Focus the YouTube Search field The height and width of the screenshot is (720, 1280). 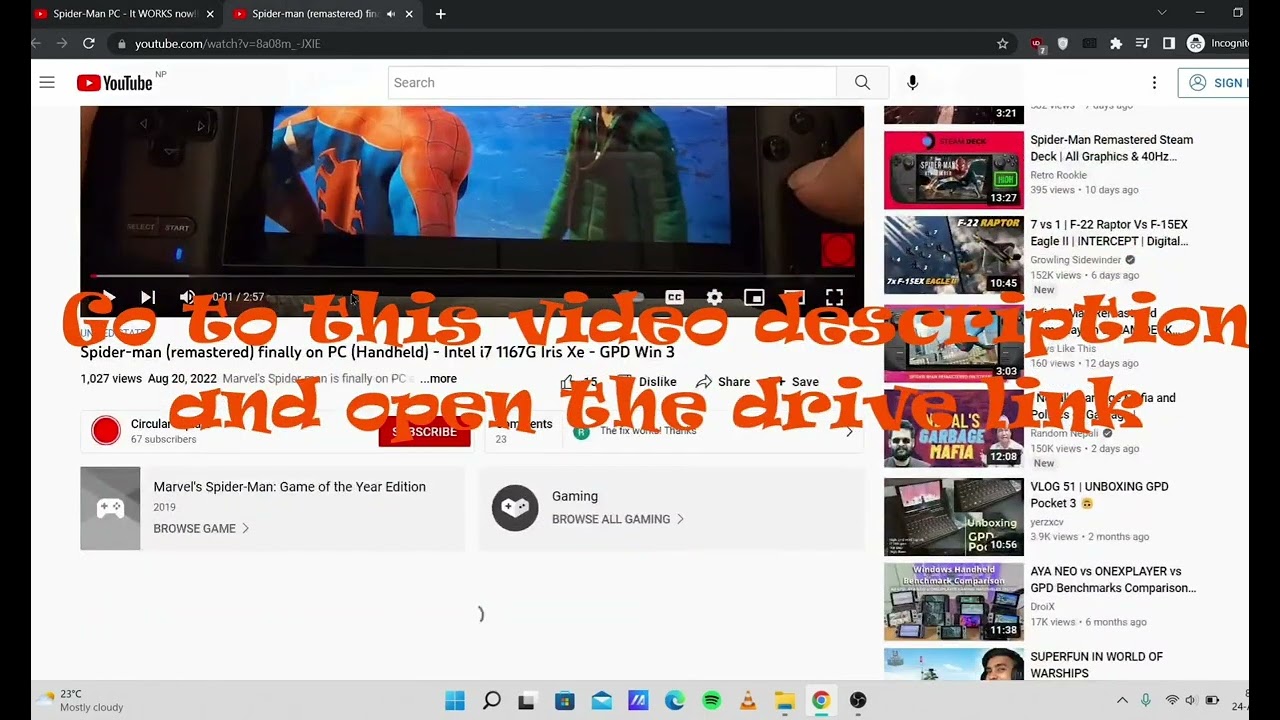coord(612,83)
